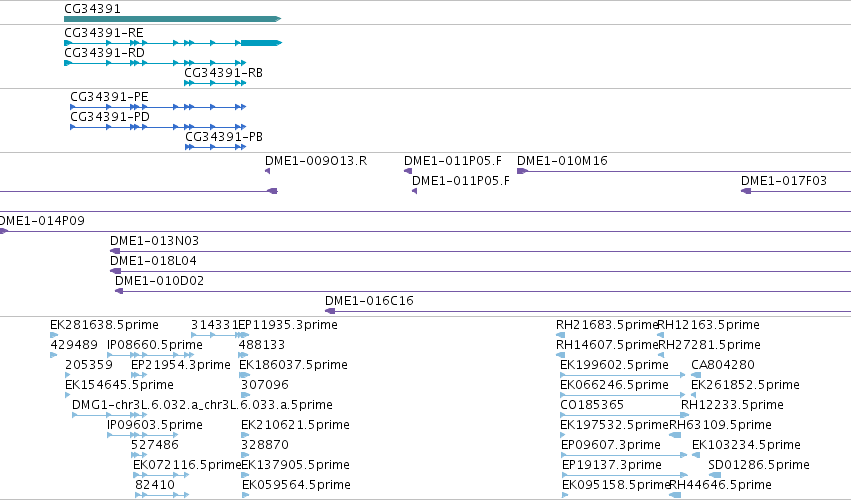Select the DME1-010M16 clone start arrow
The image size is (851, 500).
coord(522,171)
